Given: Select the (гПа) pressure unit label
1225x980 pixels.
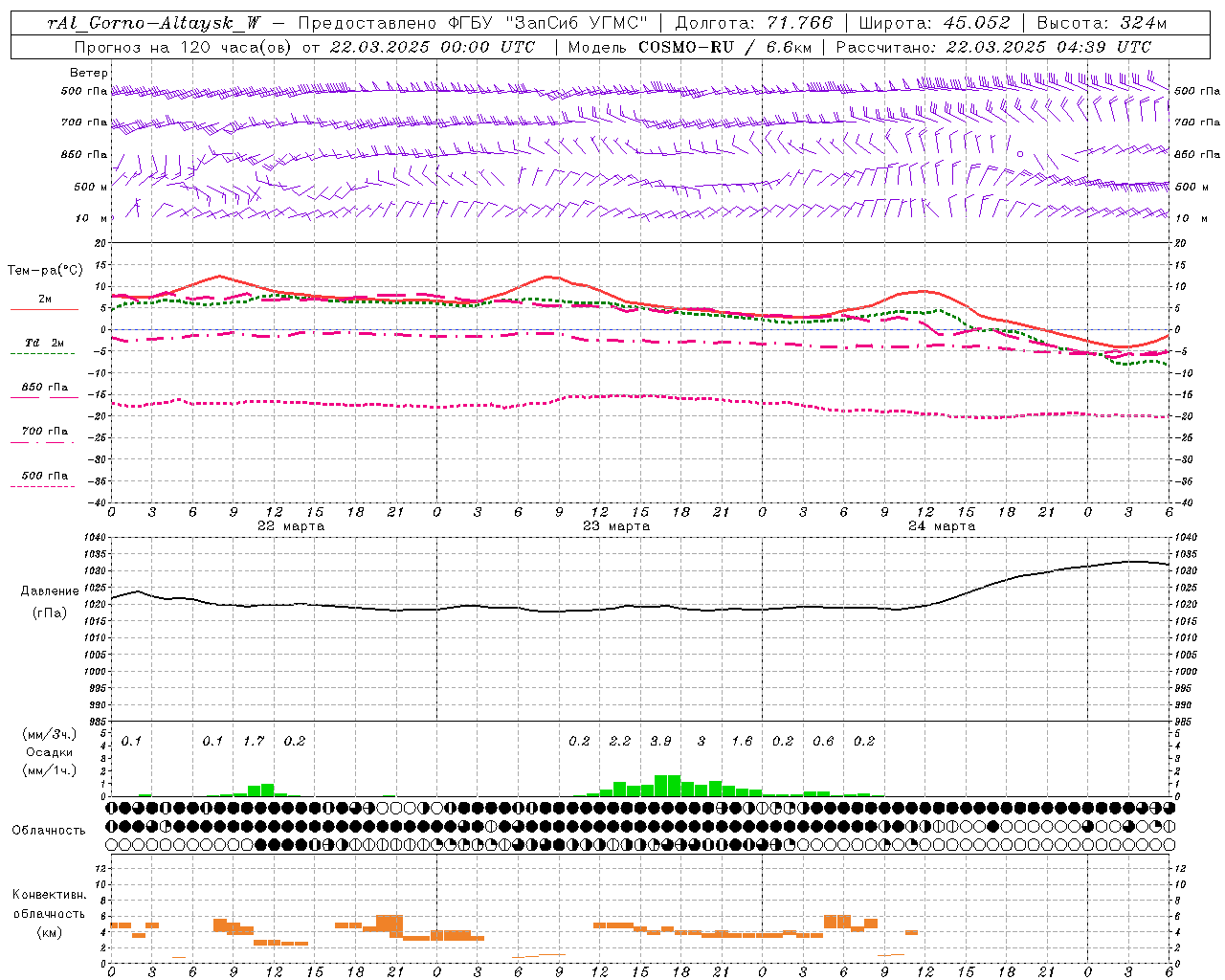Looking at the screenshot, I should point(50,613).
